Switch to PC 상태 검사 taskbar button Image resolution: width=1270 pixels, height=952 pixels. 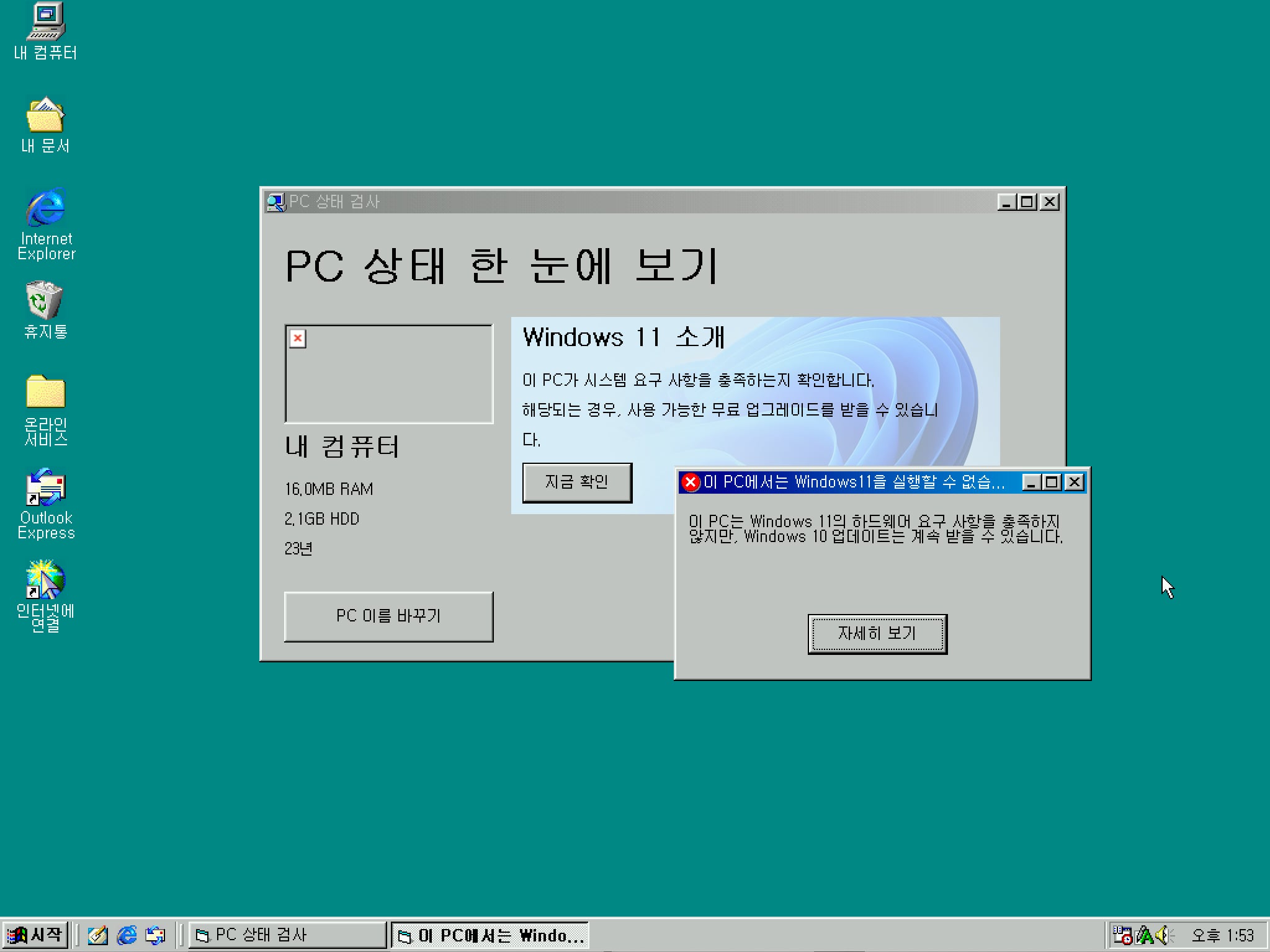point(287,935)
